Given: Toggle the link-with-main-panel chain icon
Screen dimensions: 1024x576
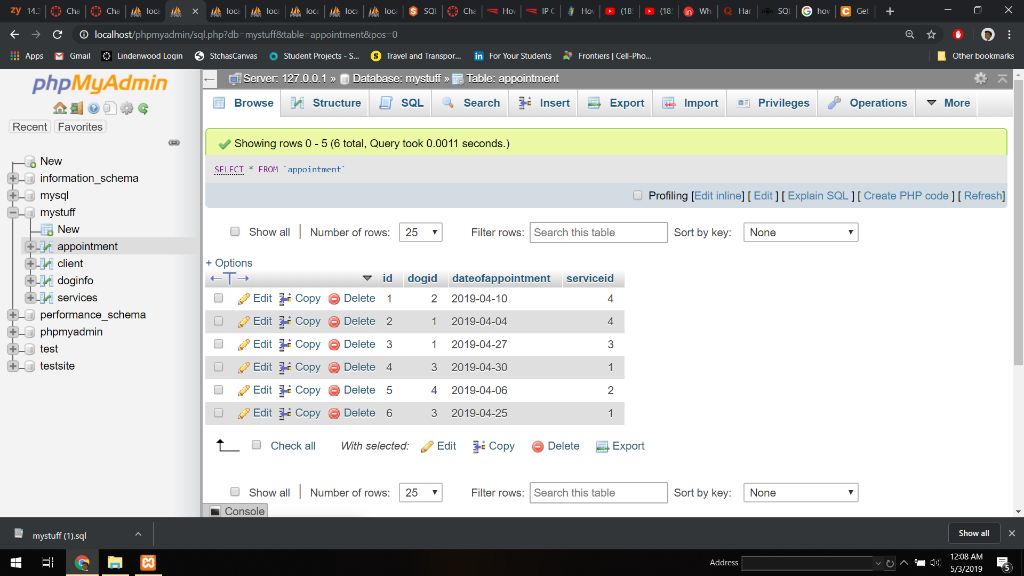Looking at the screenshot, I should [x=174, y=142].
